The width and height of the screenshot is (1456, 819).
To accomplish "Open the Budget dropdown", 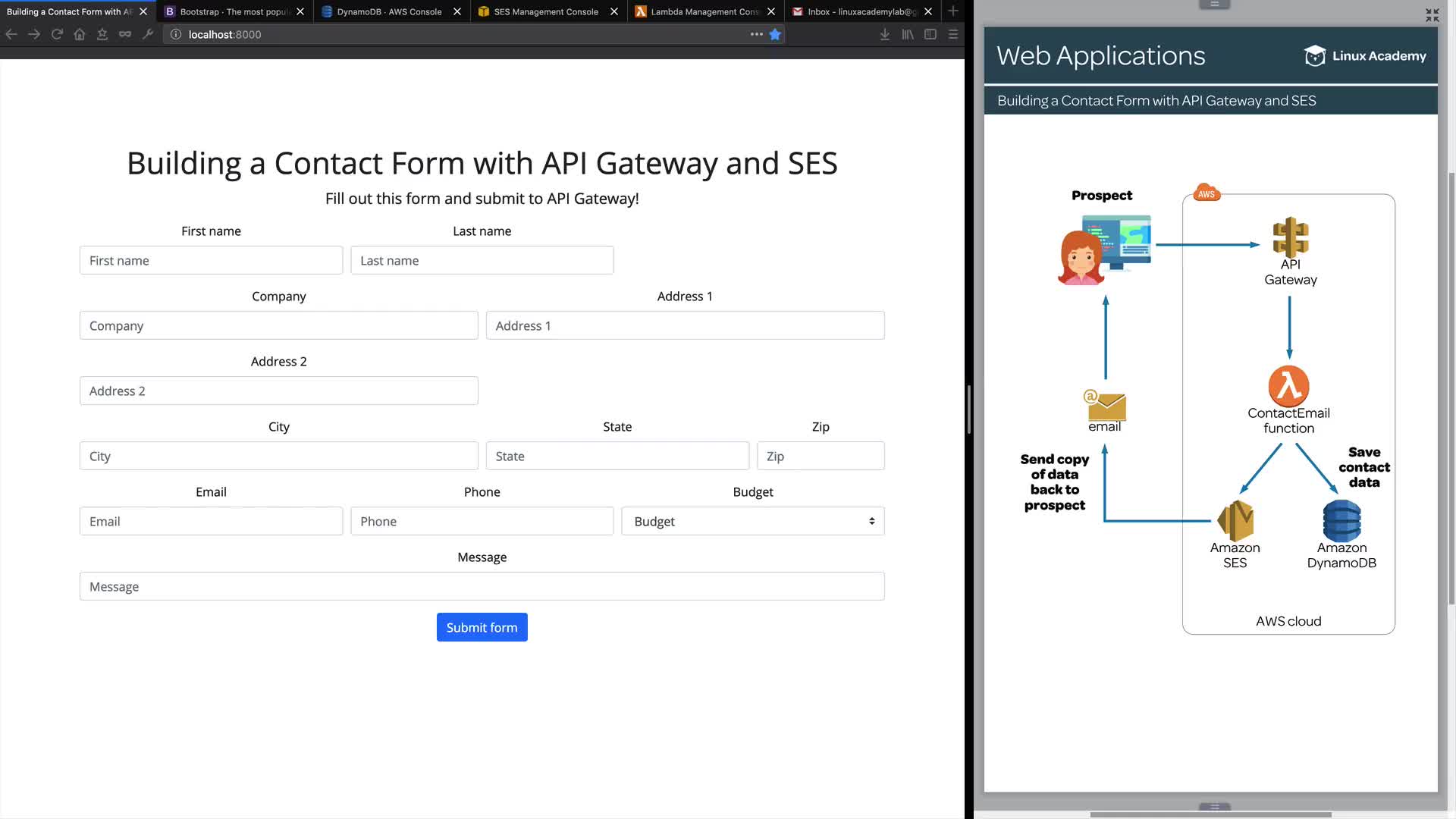I will click(x=752, y=521).
